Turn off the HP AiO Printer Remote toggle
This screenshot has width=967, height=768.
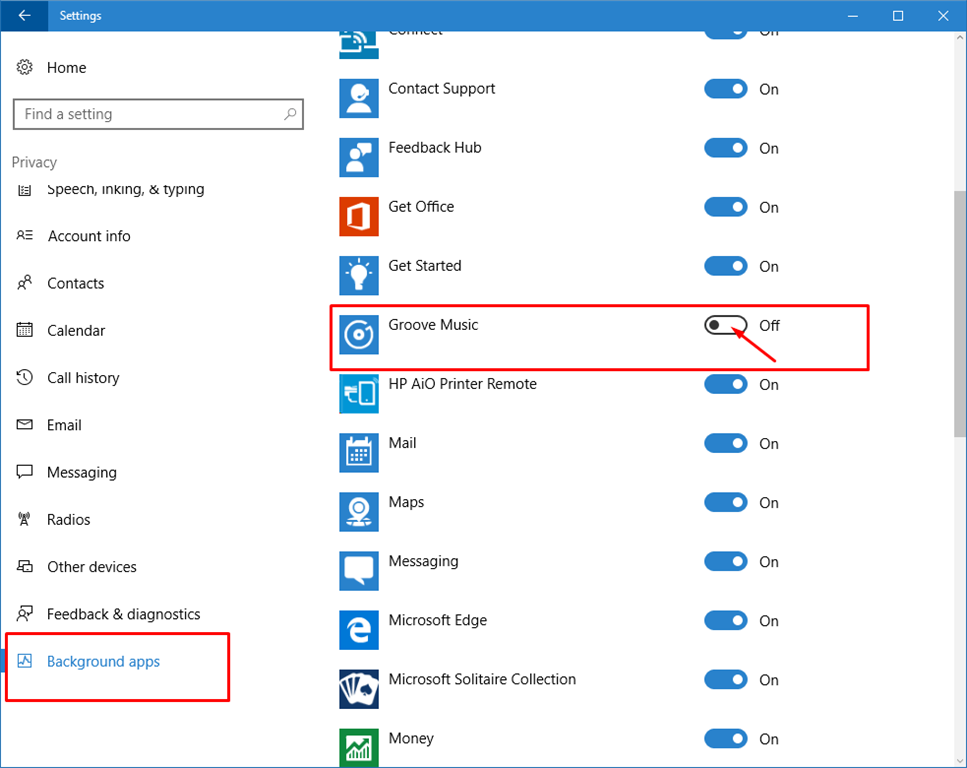726,384
